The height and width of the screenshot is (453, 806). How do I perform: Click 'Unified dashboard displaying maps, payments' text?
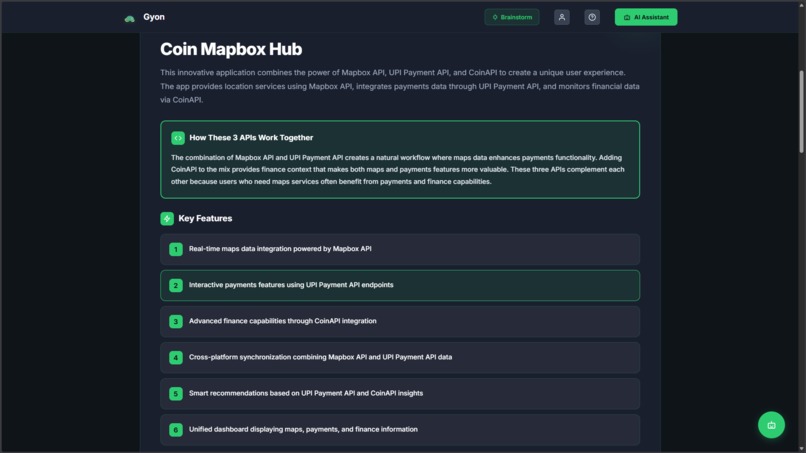coord(303,429)
